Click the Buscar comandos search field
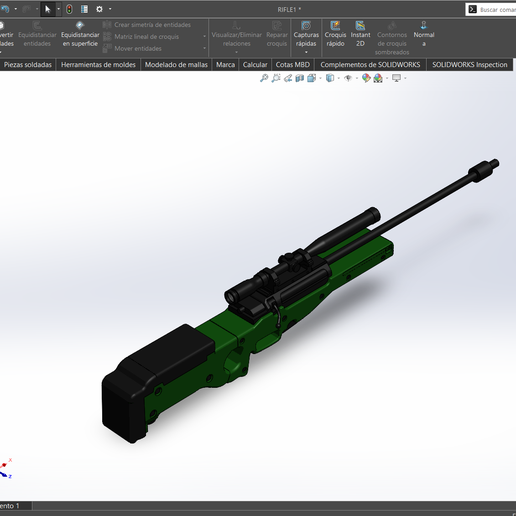Viewport: 516px width, 516px height. (491, 9)
